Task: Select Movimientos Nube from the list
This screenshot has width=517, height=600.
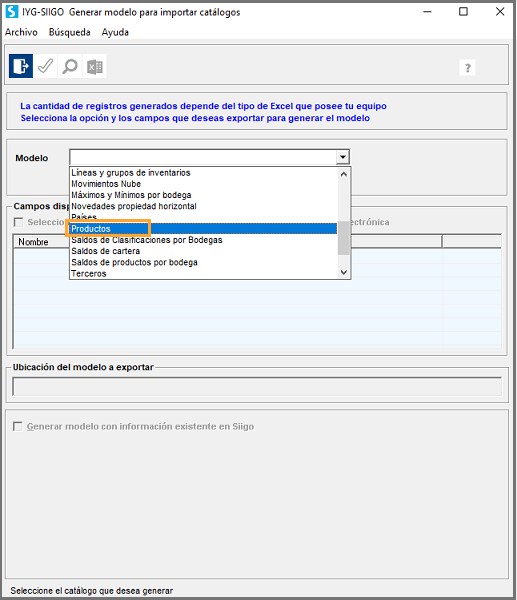Action: point(204,184)
